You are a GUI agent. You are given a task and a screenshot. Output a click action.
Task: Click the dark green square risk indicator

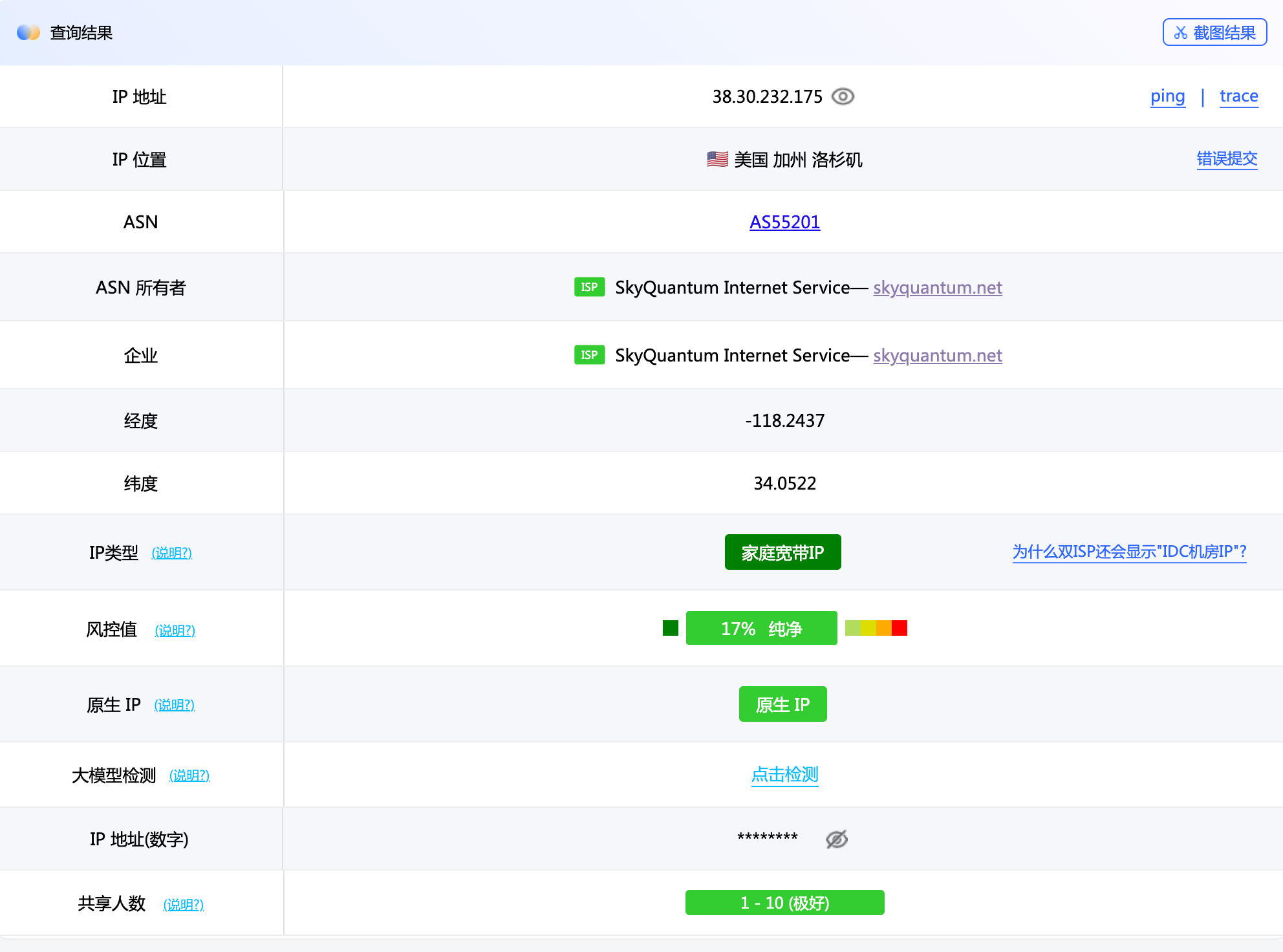[x=670, y=628]
